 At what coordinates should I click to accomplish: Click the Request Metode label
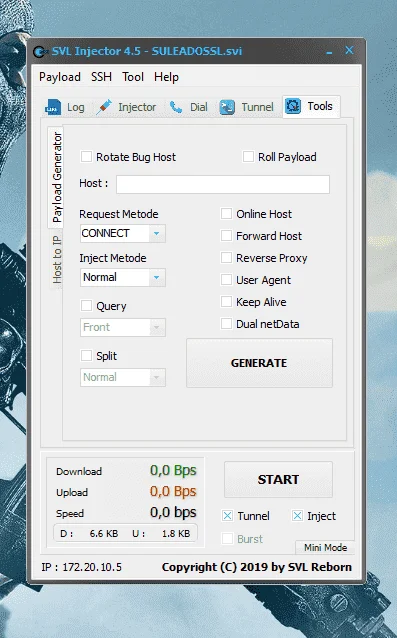click(119, 214)
